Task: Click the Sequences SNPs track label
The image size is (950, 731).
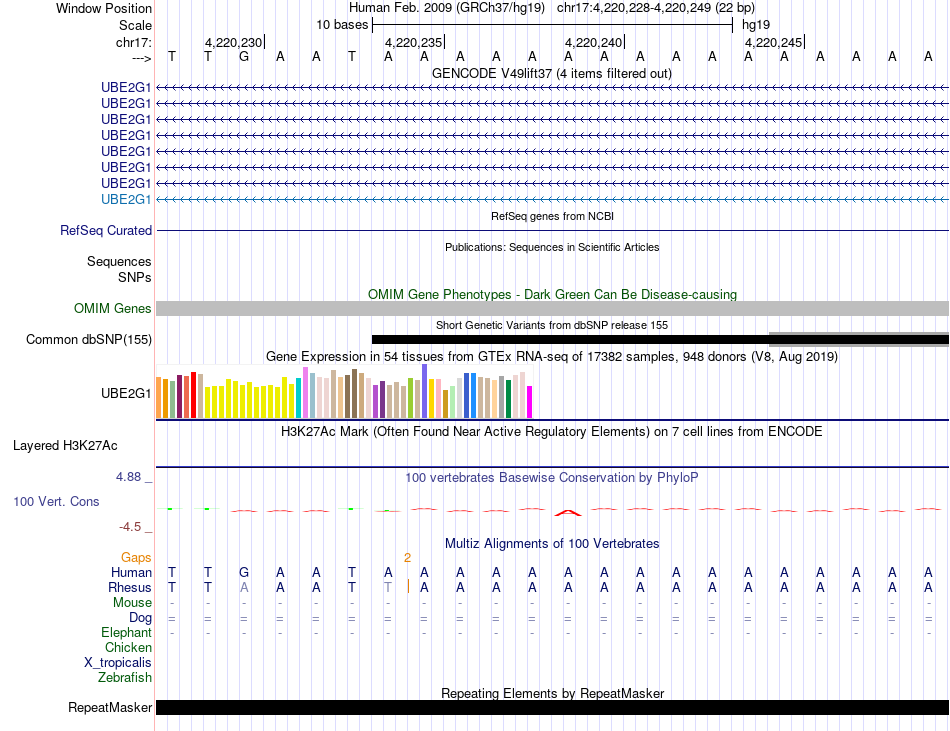Action: pyautogui.click(x=119, y=270)
